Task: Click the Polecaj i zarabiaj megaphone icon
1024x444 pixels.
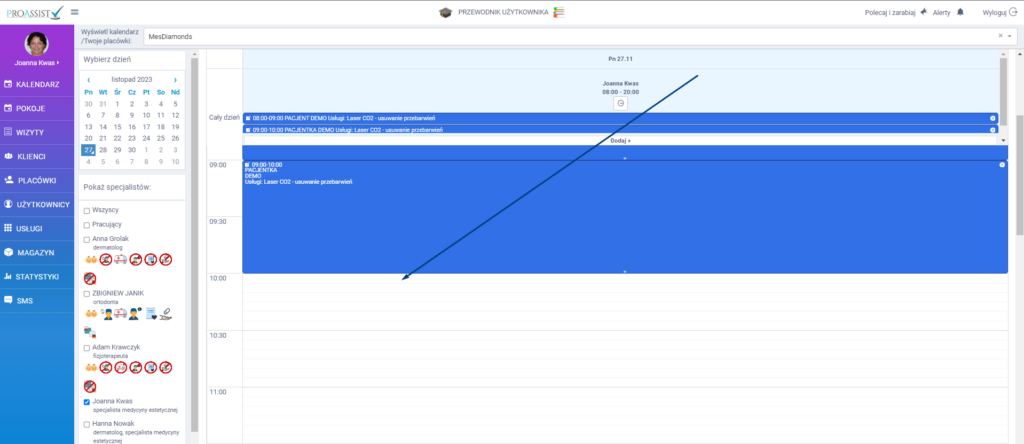Action: click(x=922, y=12)
